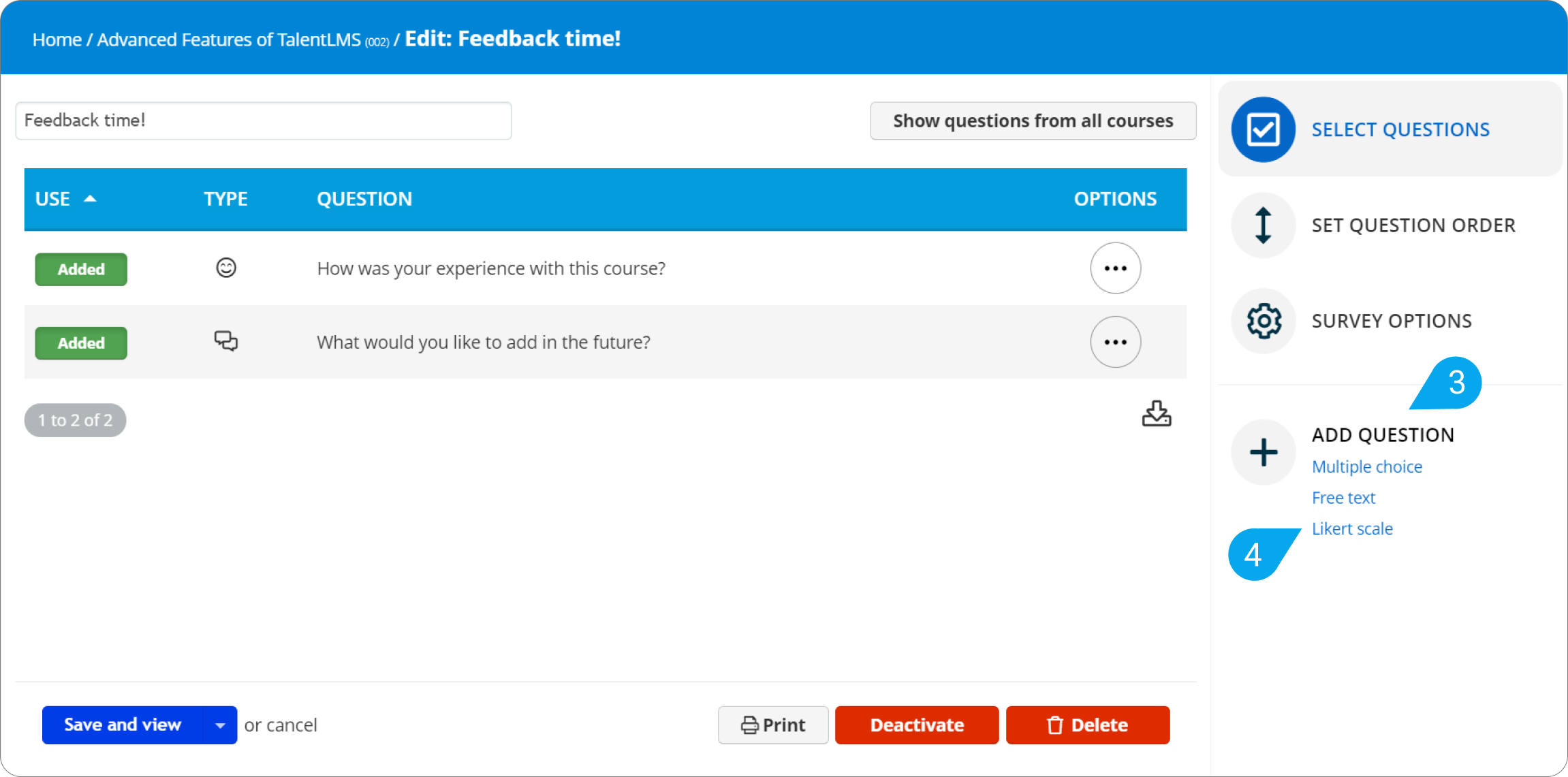Open options menu for future additions question

[x=1115, y=342]
